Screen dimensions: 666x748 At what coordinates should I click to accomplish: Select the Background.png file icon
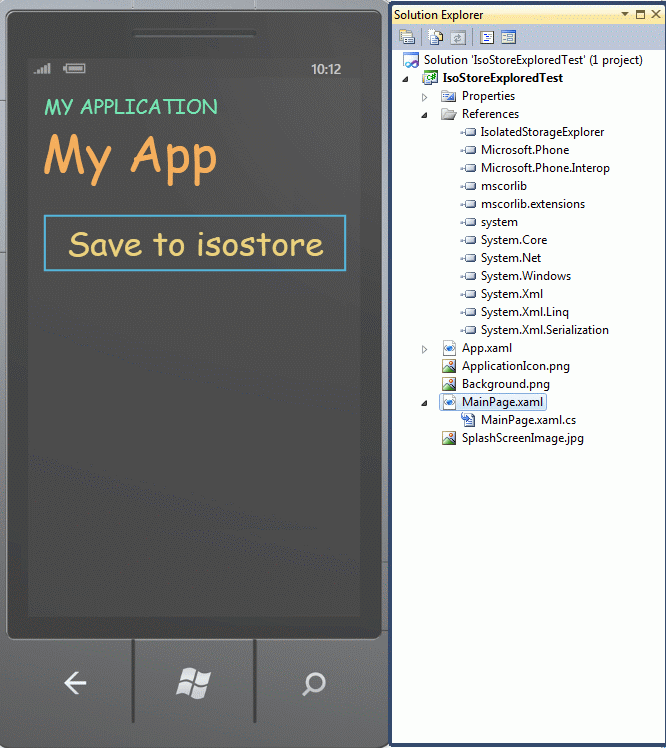point(449,384)
